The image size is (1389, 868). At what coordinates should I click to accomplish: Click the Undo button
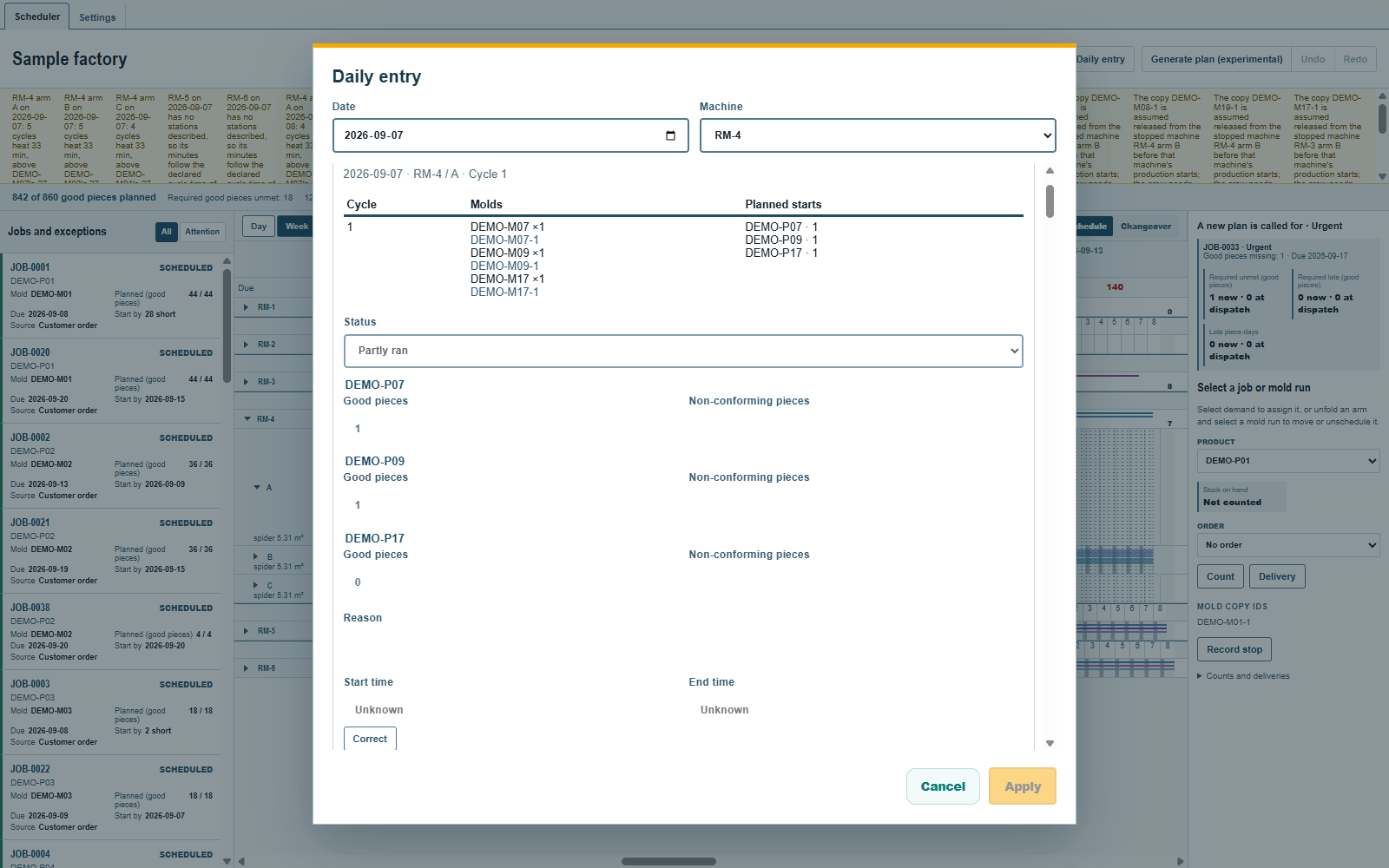(1313, 59)
